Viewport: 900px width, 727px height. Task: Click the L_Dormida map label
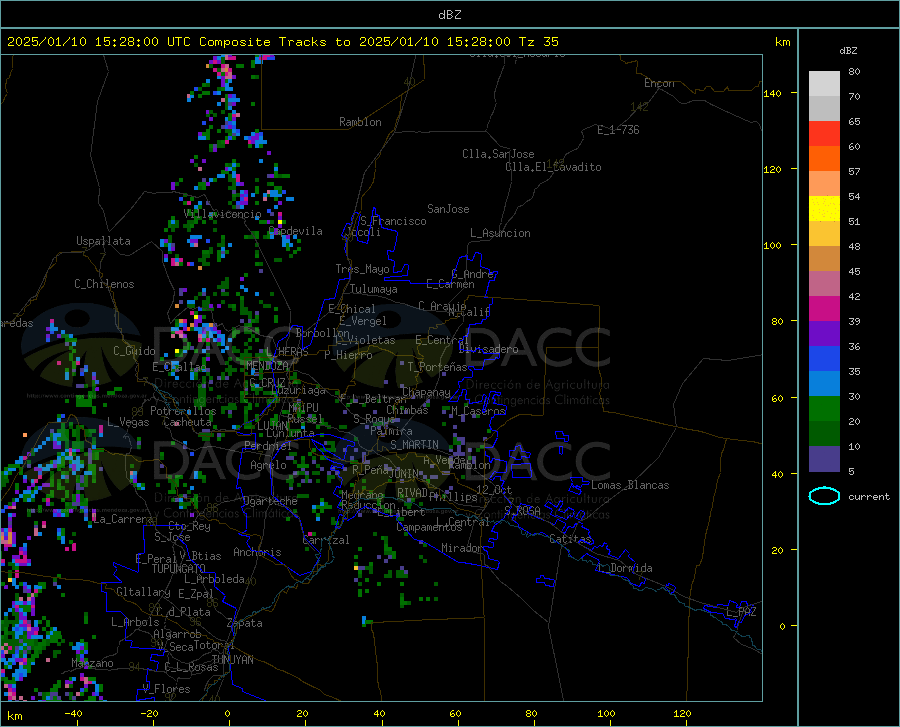point(624,568)
